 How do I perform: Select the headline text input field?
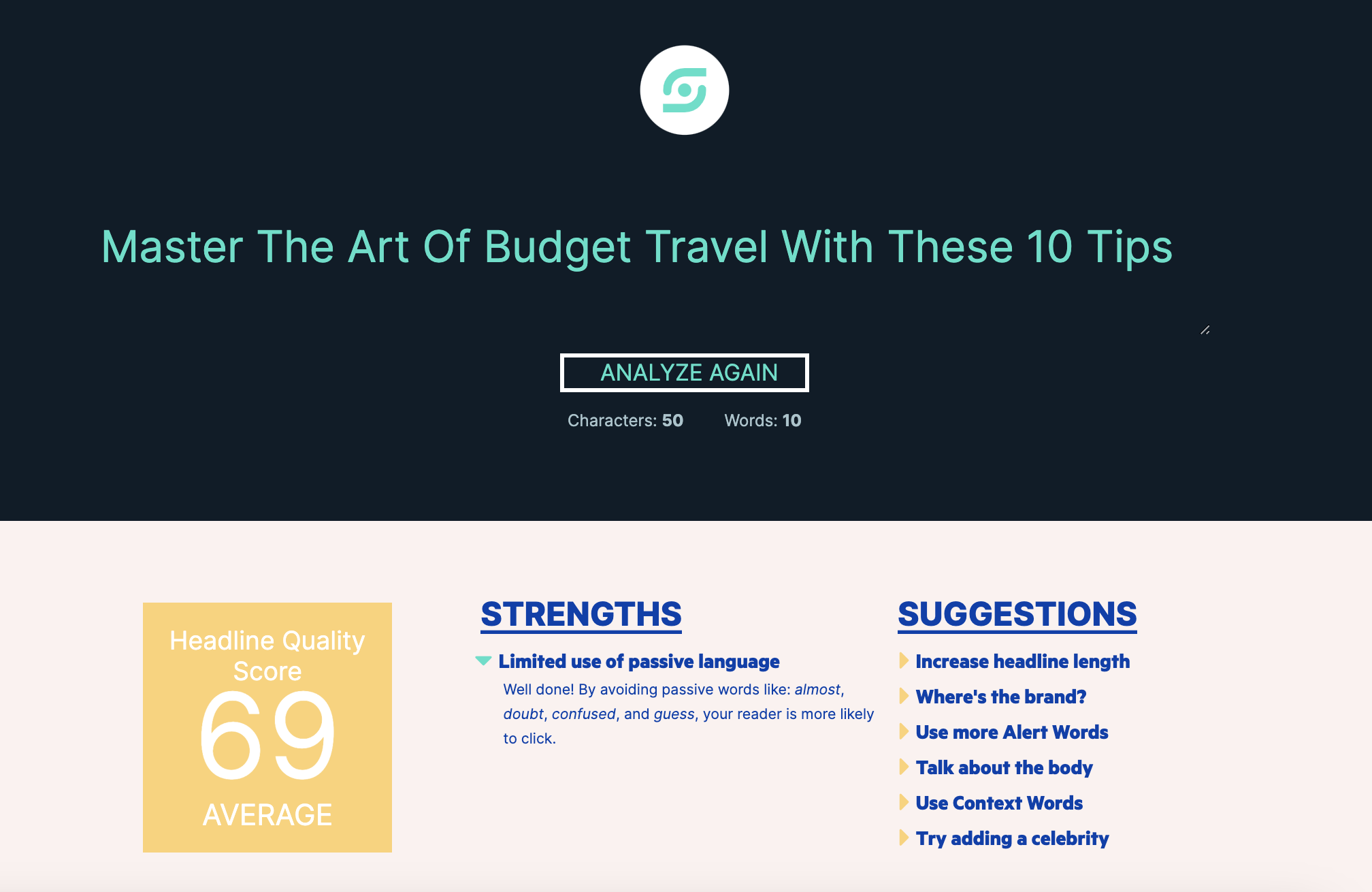tap(686, 247)
